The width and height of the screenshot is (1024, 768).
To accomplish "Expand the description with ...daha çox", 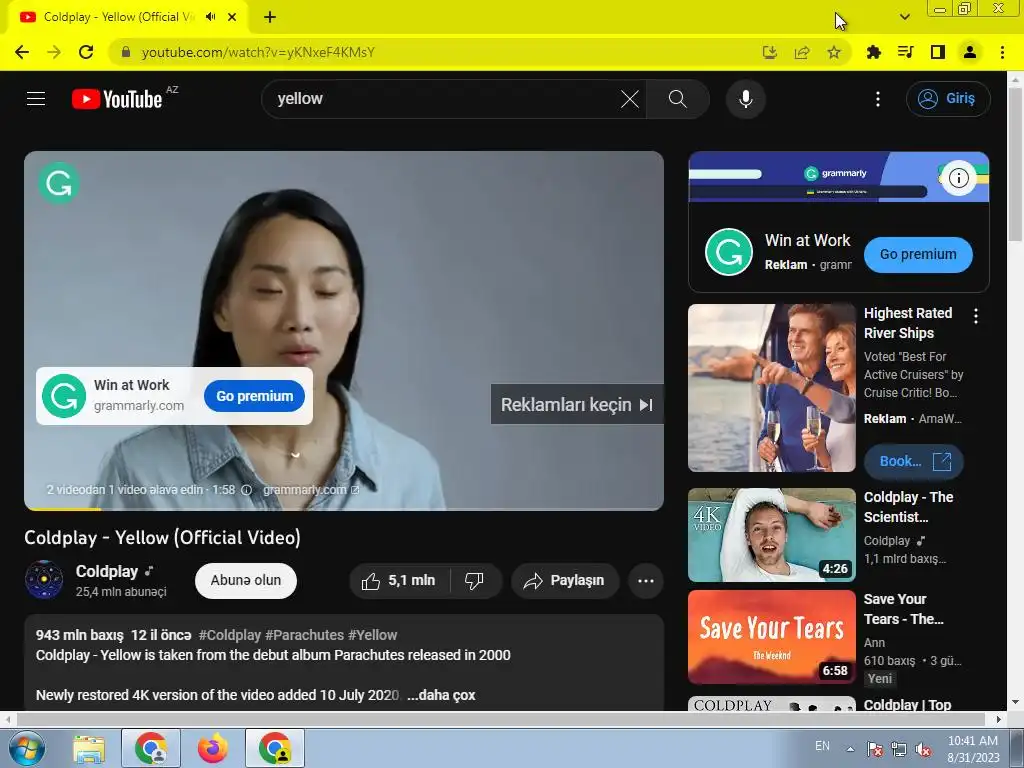I will (441, 695).
